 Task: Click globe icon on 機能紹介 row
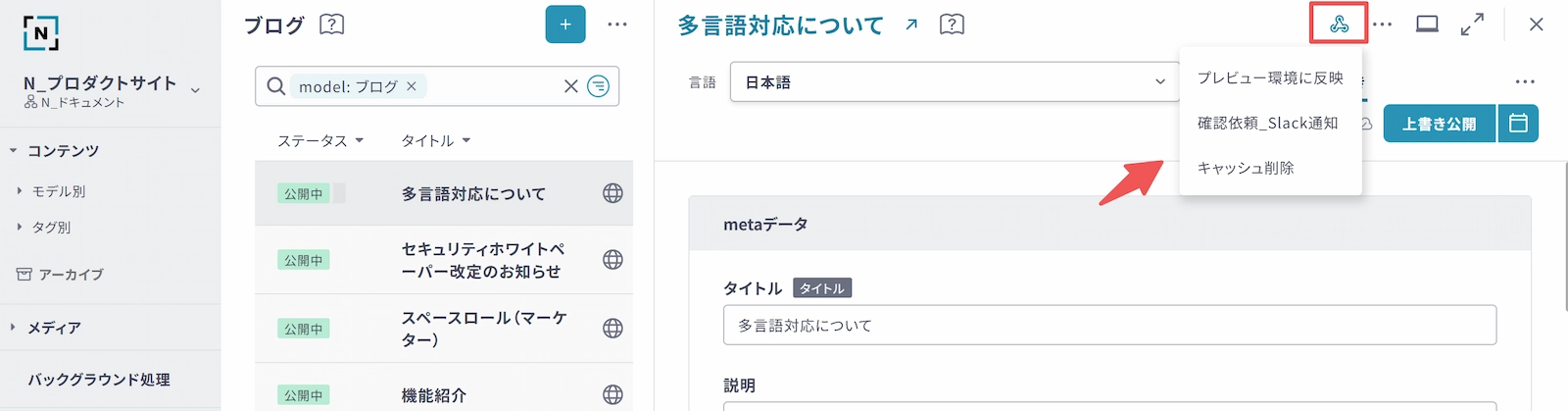pyautogui.click(x=612, y=394)
